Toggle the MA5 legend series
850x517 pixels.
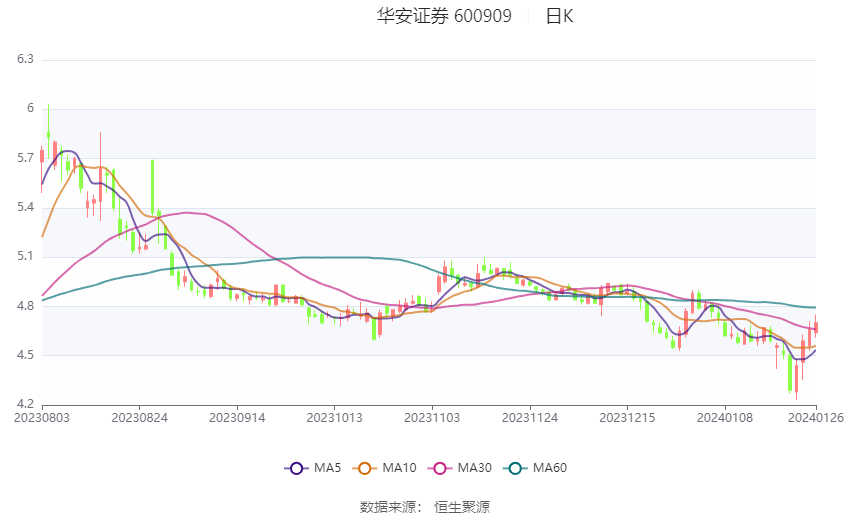[313, 468]
